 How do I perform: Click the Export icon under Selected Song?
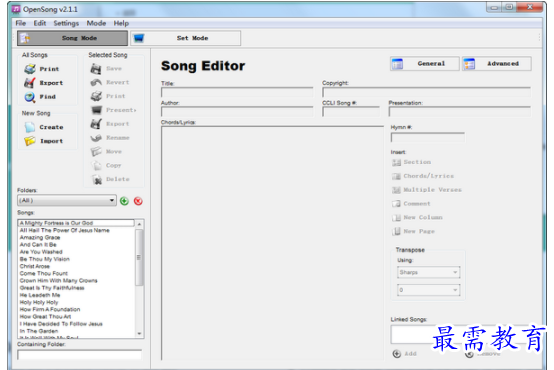(x=96, y=124)
